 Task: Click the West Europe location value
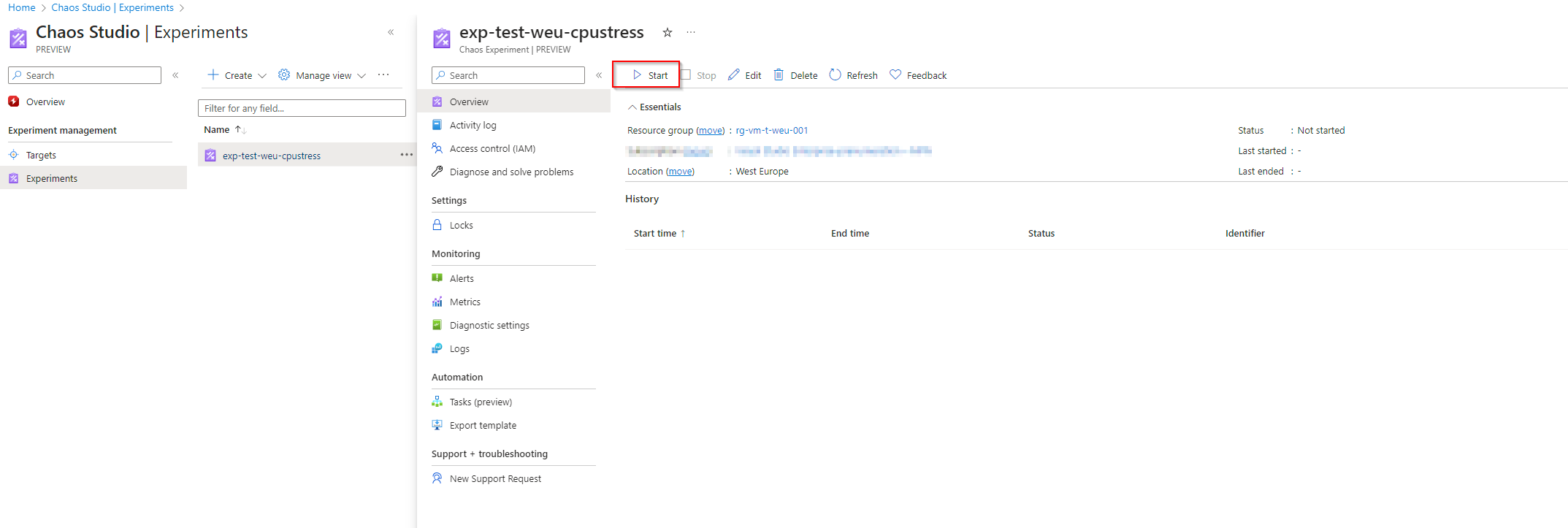[x=762, y=172]
